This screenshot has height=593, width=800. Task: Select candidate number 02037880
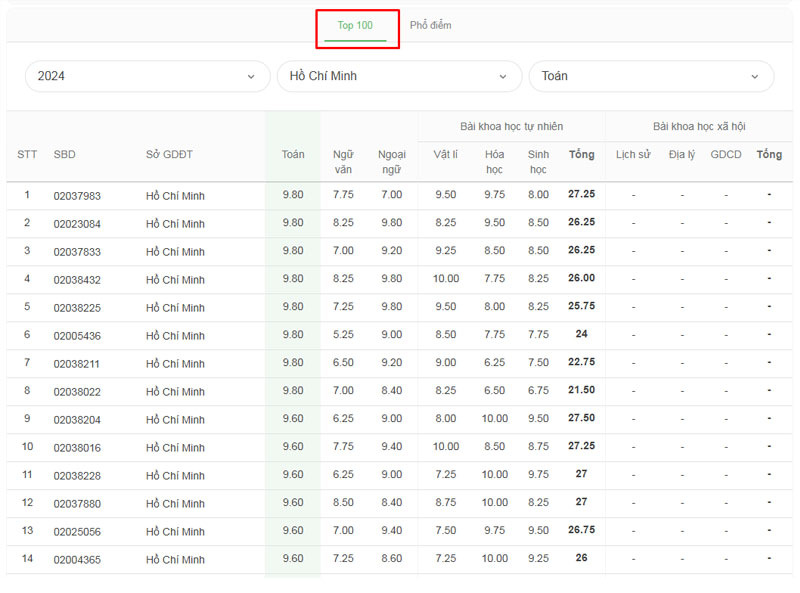(x=77, y=504)
